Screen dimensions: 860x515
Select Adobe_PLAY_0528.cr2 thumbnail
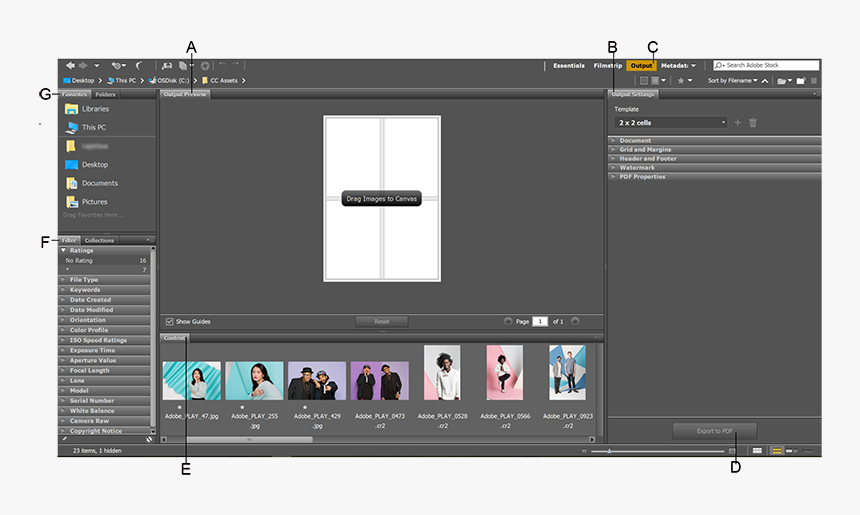(442, 372)
